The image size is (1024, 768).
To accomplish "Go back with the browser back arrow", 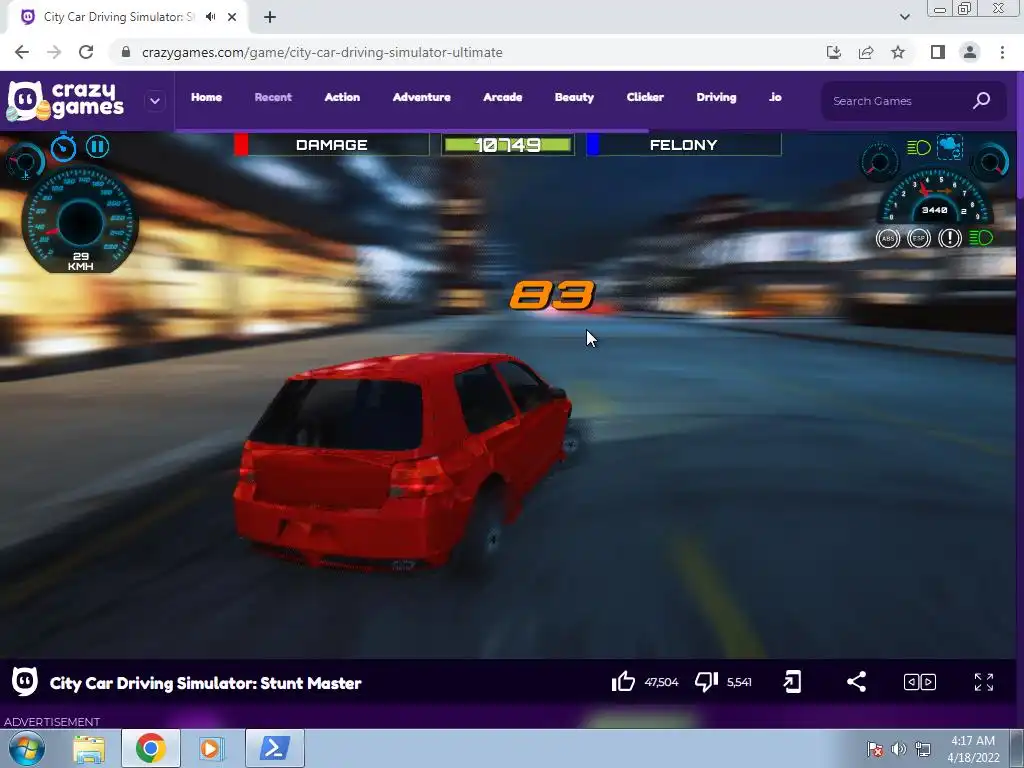I will point(22,52).
